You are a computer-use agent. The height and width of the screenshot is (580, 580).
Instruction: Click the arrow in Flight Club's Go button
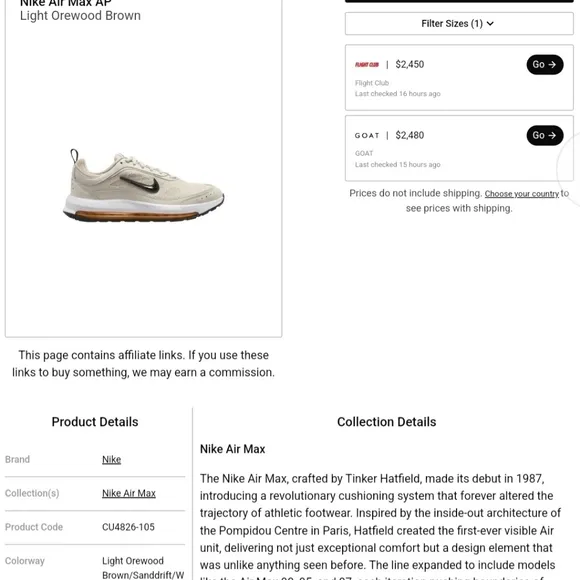point(552,65)
